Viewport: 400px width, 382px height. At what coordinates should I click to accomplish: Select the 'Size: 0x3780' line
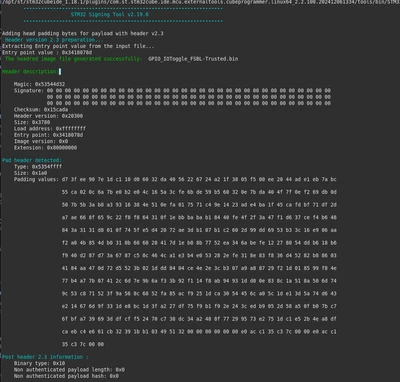pos(32,122)
